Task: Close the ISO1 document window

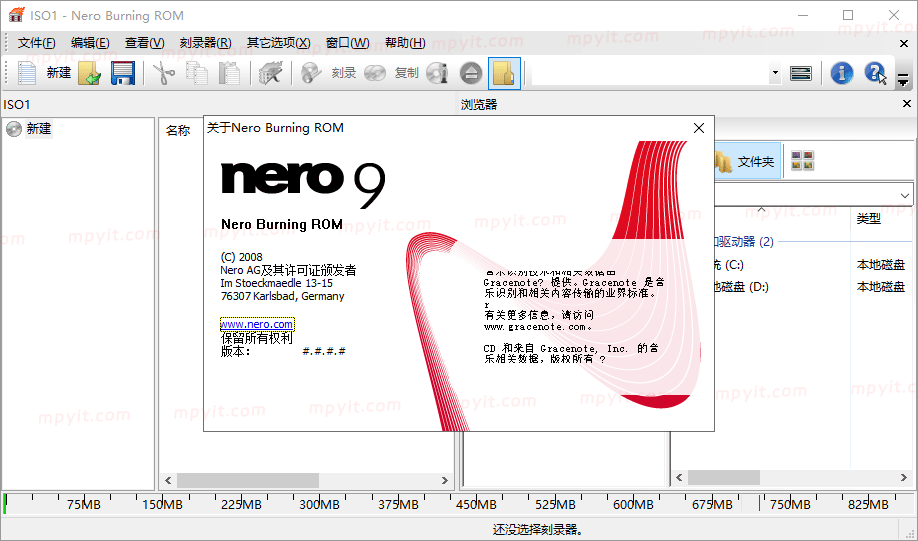Action: point(903,43)
